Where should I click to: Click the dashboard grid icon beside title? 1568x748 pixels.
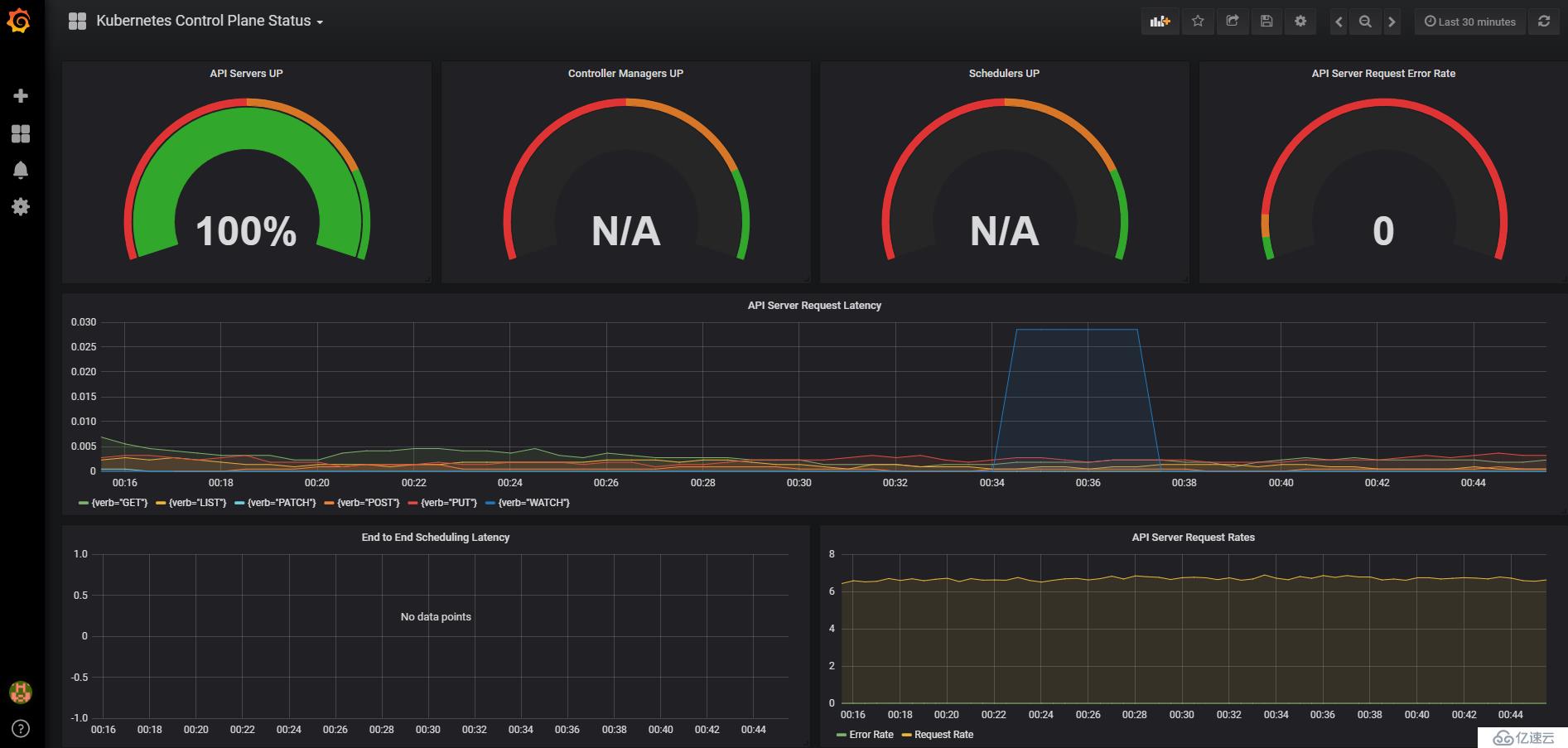[77, 22]
